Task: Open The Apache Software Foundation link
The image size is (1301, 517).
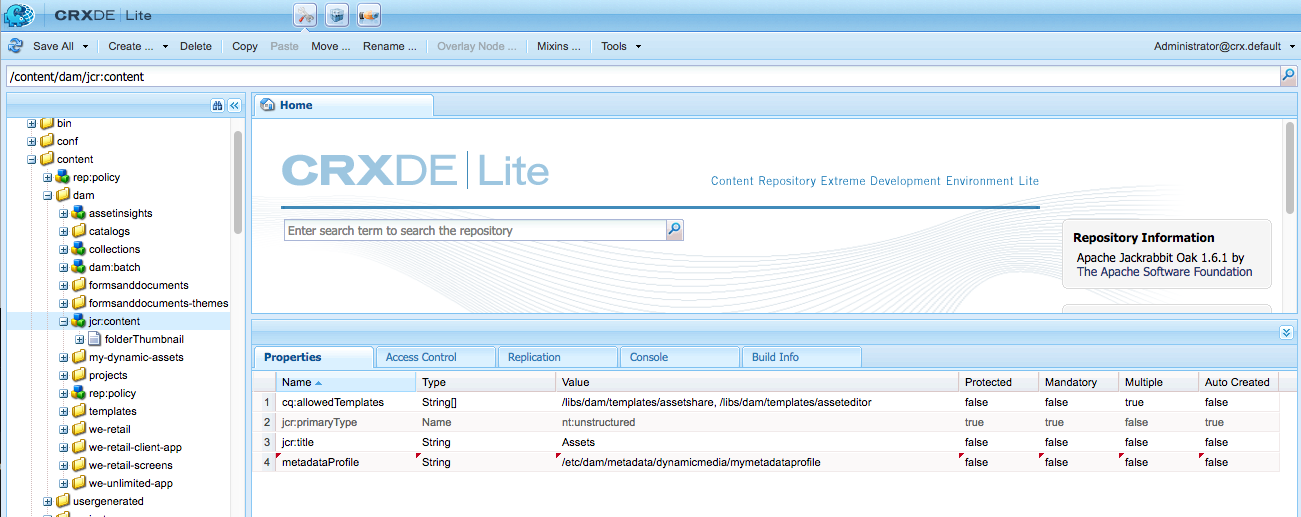Action: (1164, 272)
